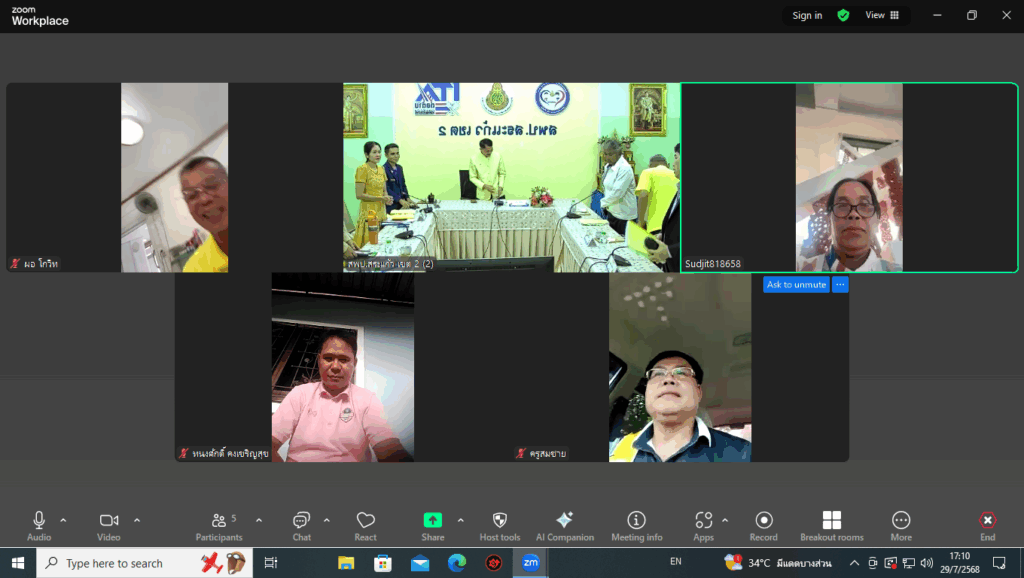This screenshot has width=1024, height=578.
Task: Open the Chat panel
Action: point(301,524)
